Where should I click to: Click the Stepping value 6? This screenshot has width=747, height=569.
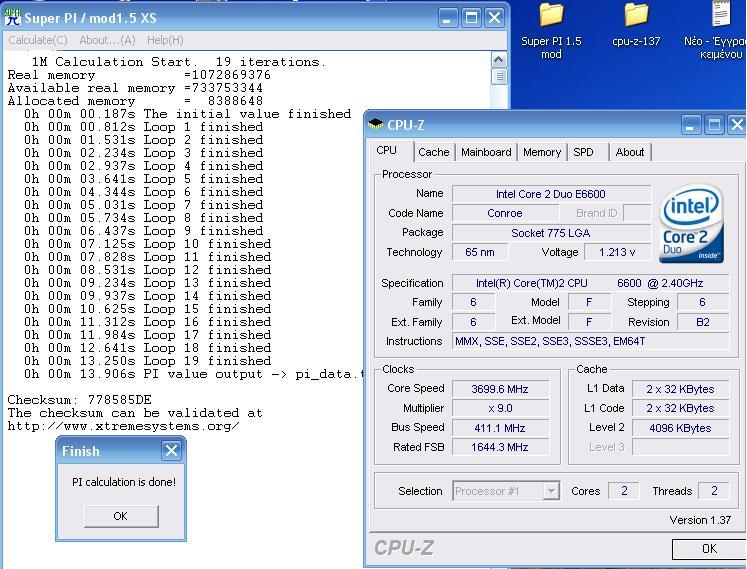pyautogui.click(x=703, y=302)
